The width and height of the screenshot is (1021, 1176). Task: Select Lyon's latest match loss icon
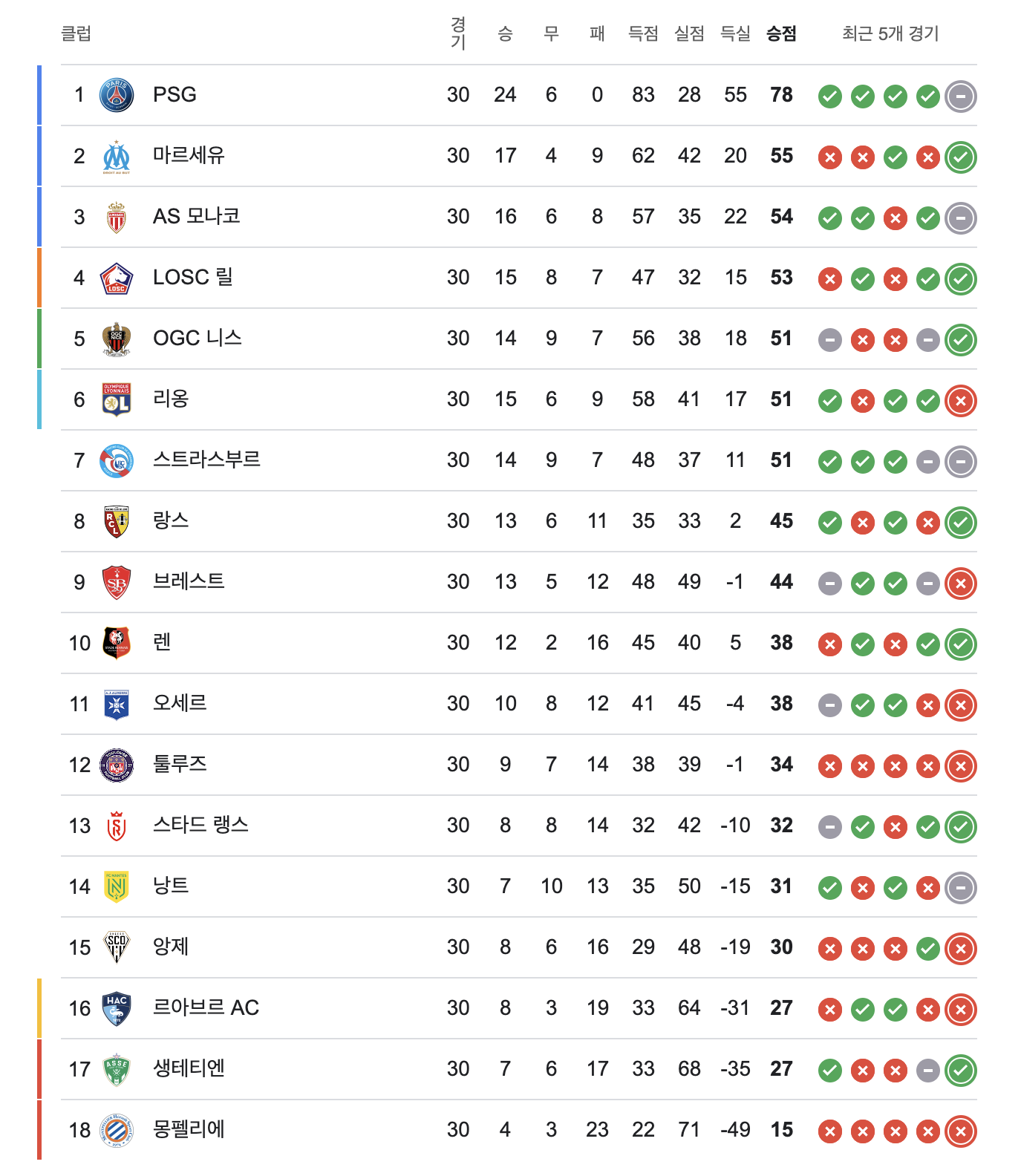click(961, 400)
